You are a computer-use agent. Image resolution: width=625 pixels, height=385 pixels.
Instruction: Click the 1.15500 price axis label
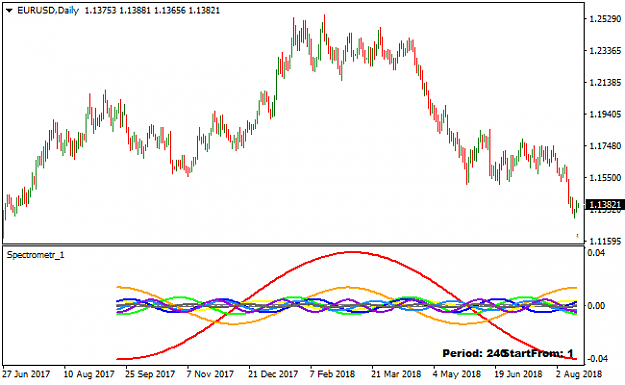click(x=605, y=178)
